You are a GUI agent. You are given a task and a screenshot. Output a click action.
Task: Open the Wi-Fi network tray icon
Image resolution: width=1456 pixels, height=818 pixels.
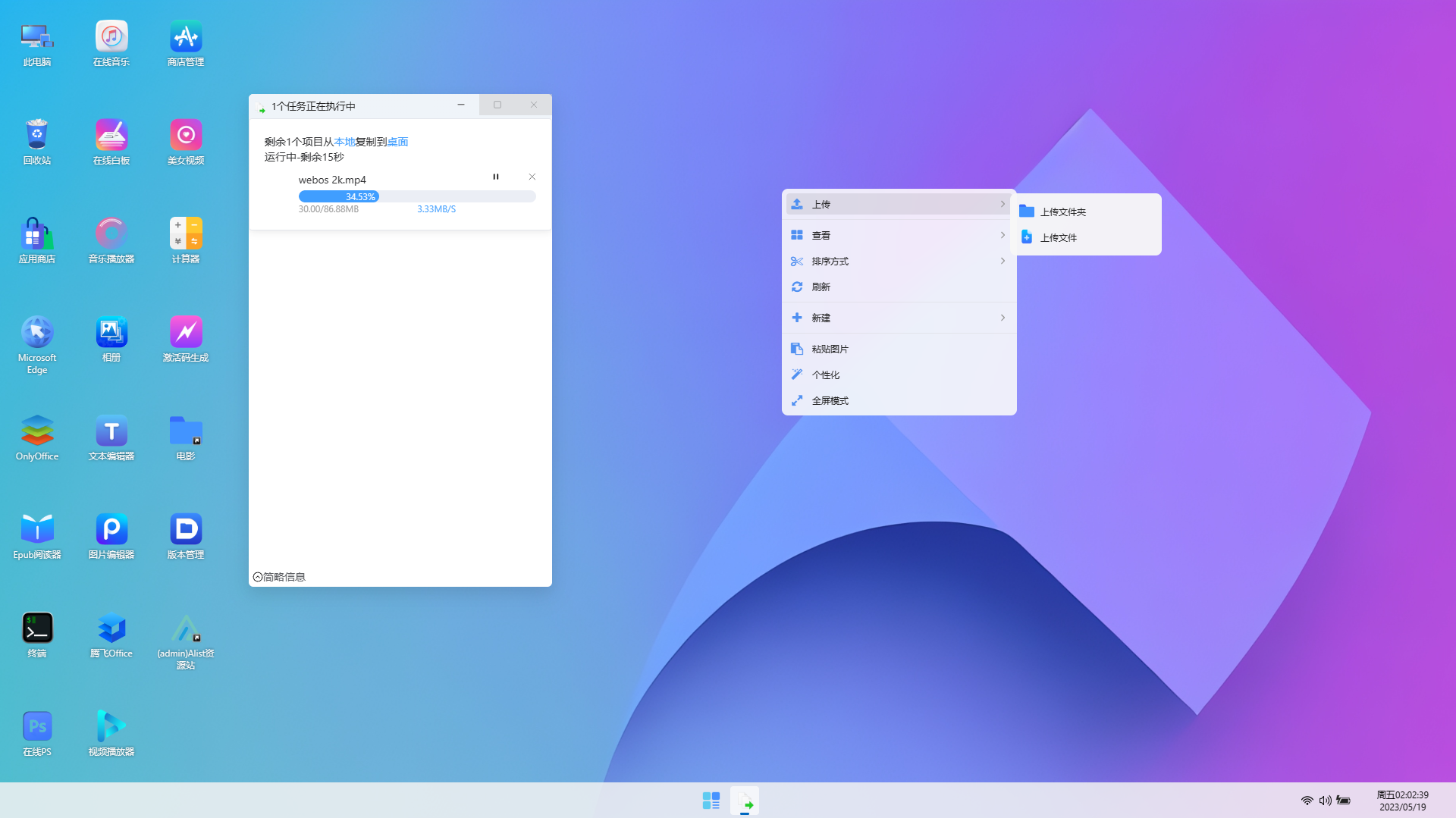[1307, 801]
